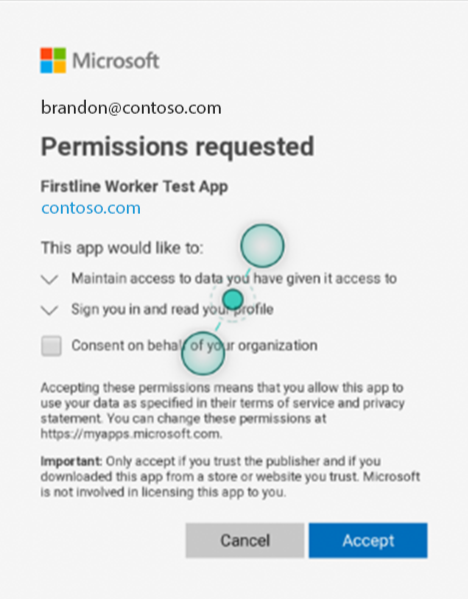Expand the Maintain access permission chevron

pos(50,279)
